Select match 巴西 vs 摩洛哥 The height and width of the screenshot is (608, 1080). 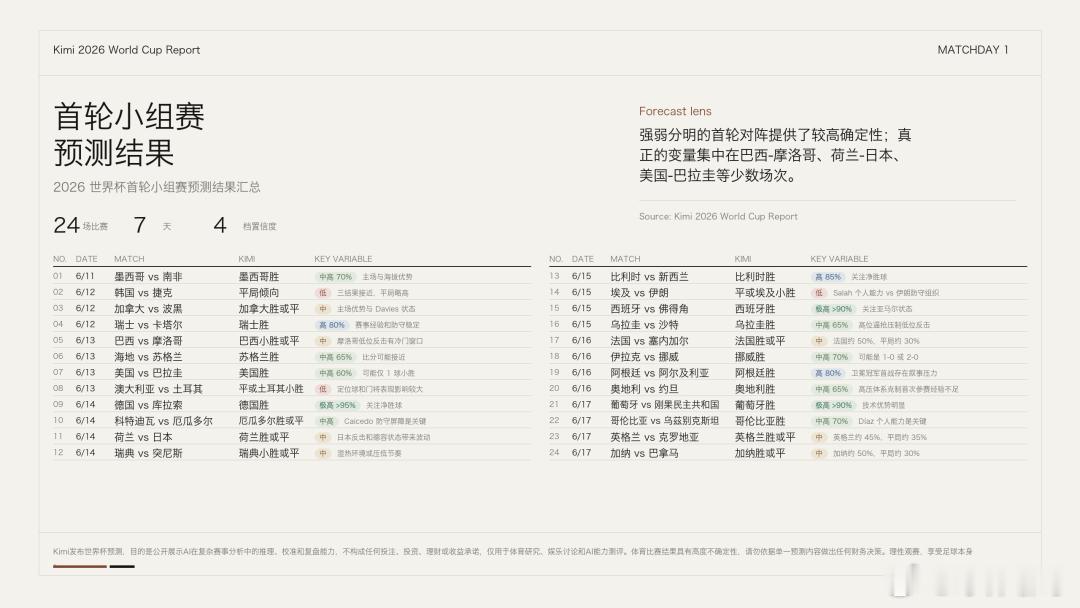pos(148,341)
